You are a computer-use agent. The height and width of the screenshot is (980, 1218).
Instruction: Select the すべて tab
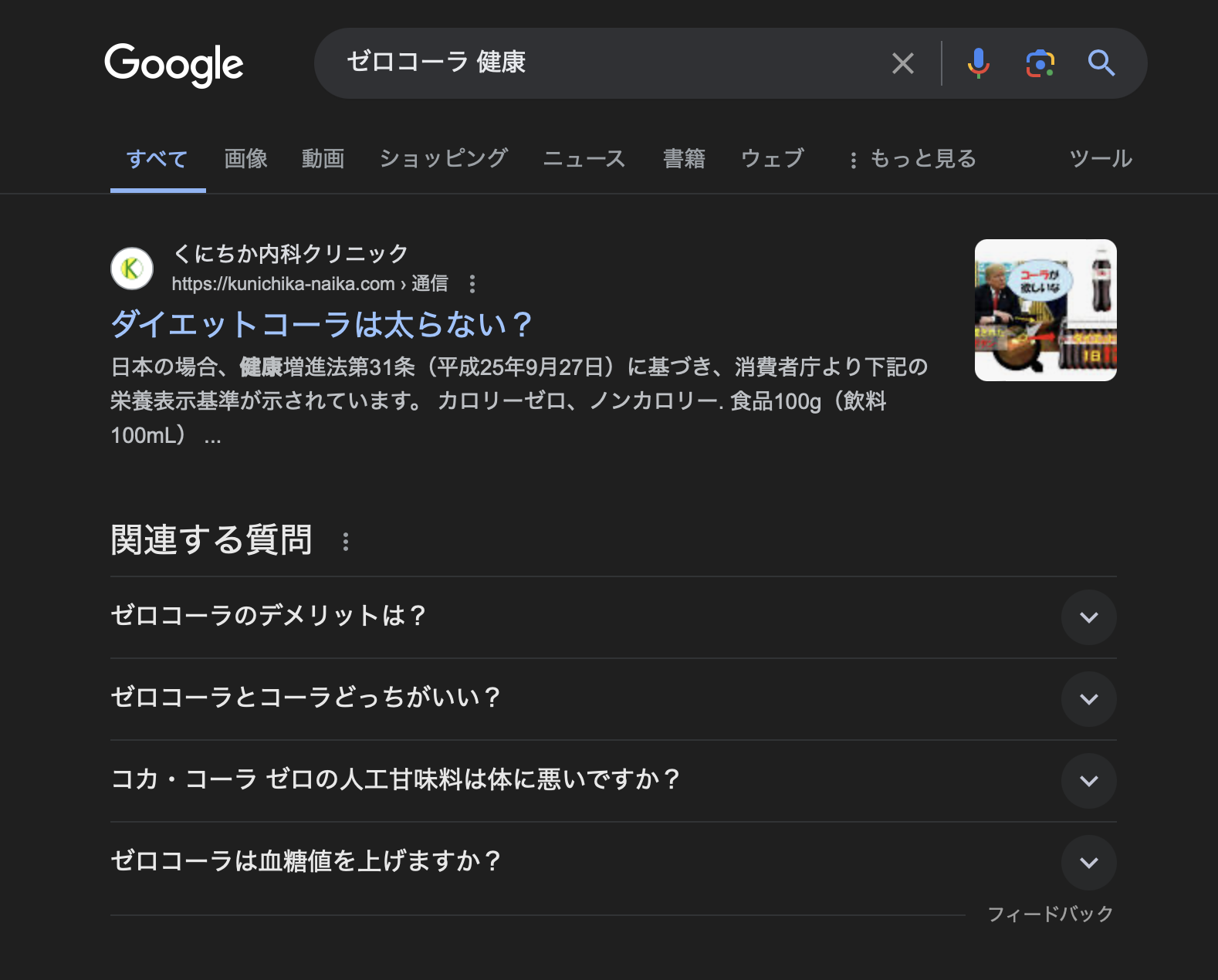point(157,159)
